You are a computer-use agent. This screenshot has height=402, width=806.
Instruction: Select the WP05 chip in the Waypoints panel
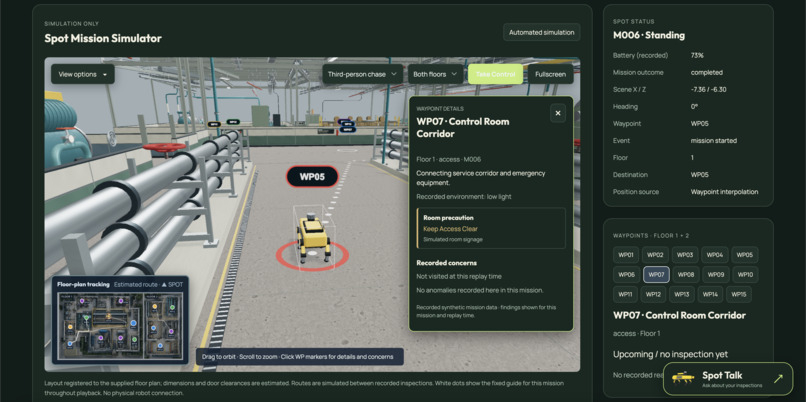point(745,255)
